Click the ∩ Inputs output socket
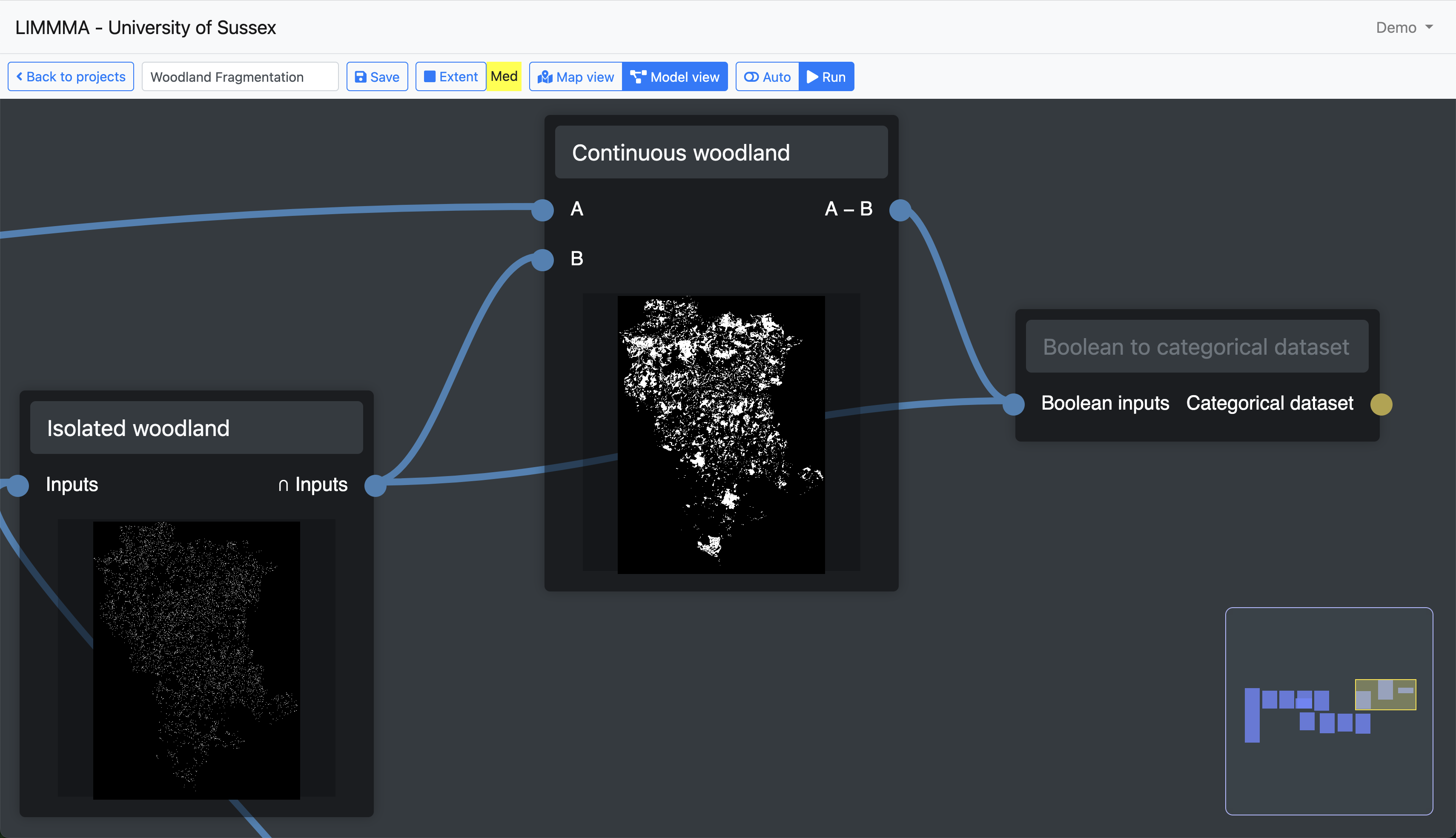Image resolution: width=1456 pixels, height=838 pixels. pyautogui.click(x=375, y=485)
